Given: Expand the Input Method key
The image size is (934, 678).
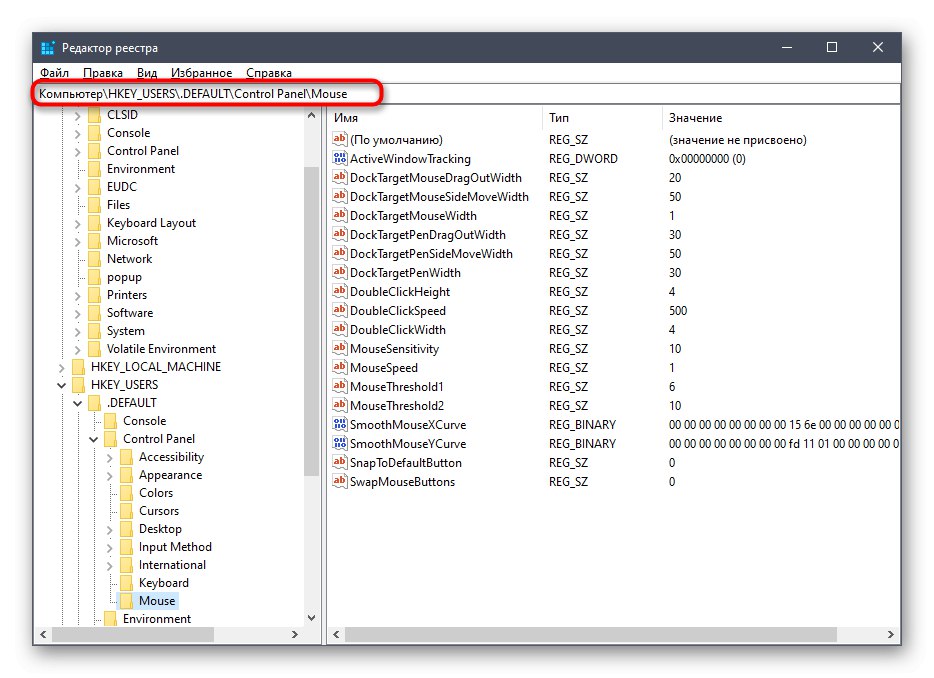Looking at the screenshot, I should (x=110, y=548).
